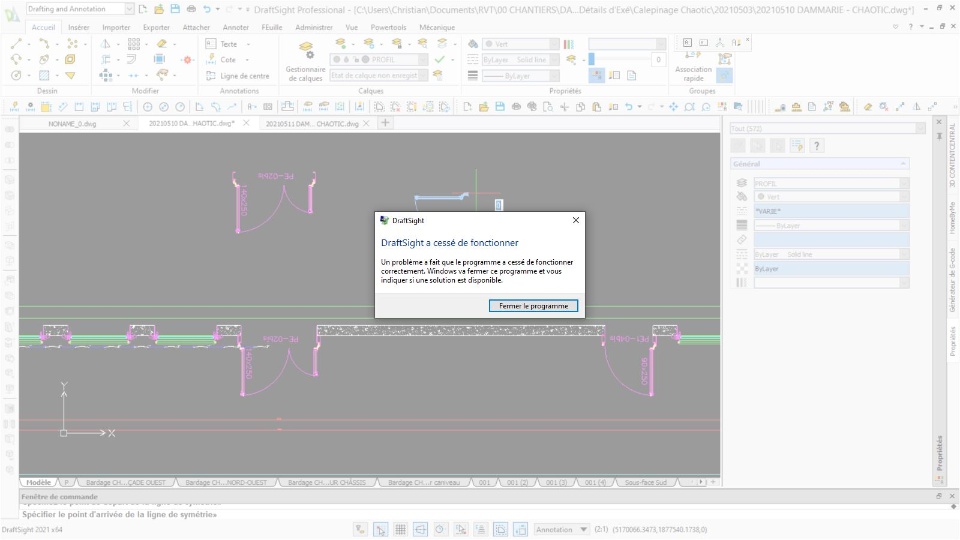The height and width of the screenshot is (540, 960).
Task: Open the HomeByMe side tab
Action: 952,217
